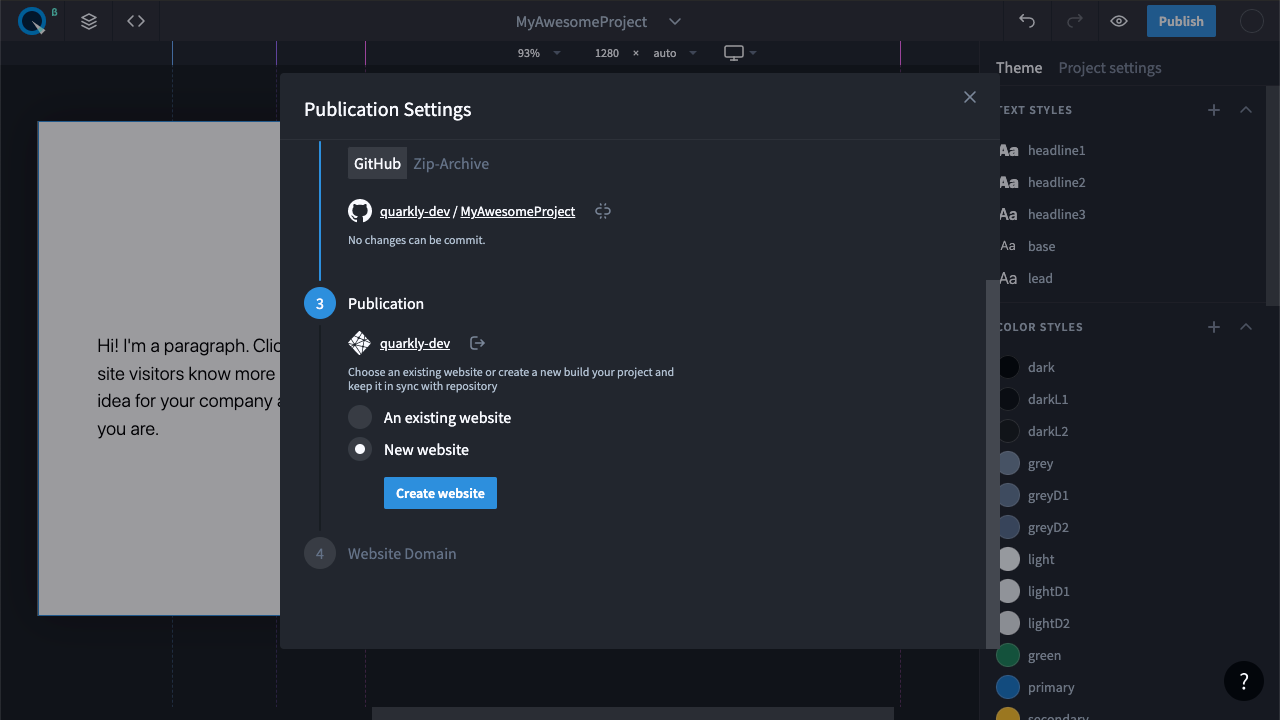Click the undo arrow icon
Screen dimensions: 1280x720
[1027, 21]
